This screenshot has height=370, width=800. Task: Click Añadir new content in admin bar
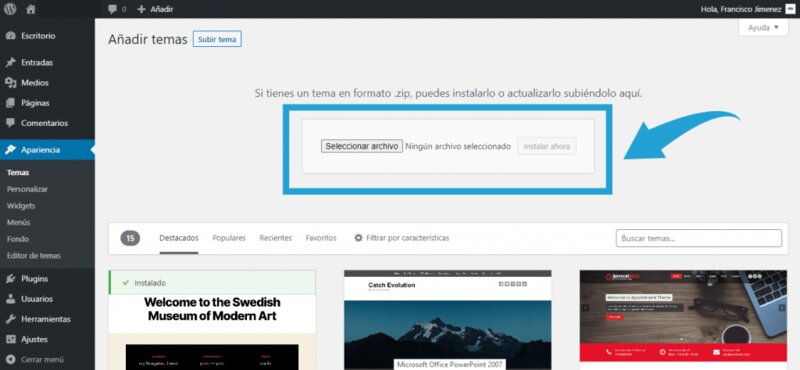[x=155, y=9]
